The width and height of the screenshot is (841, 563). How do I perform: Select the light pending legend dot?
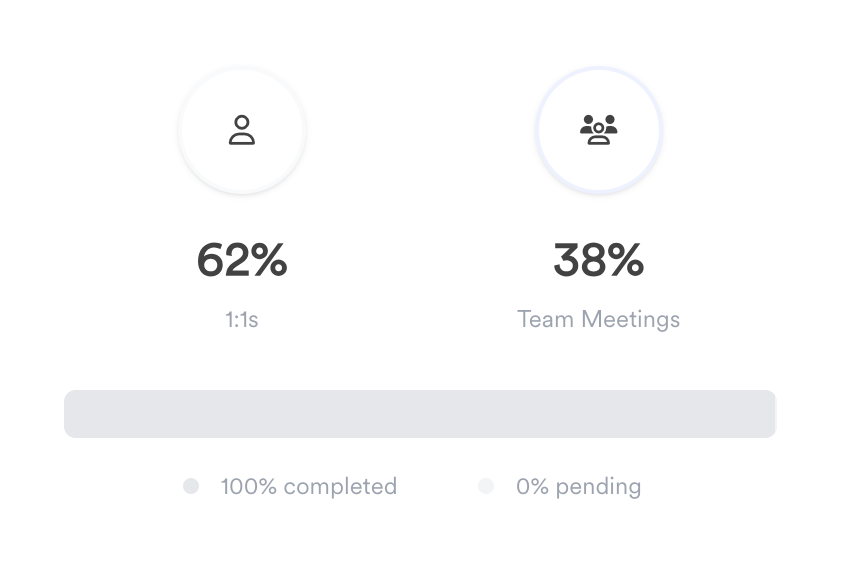pyautogui.click(x=486, y=486)
